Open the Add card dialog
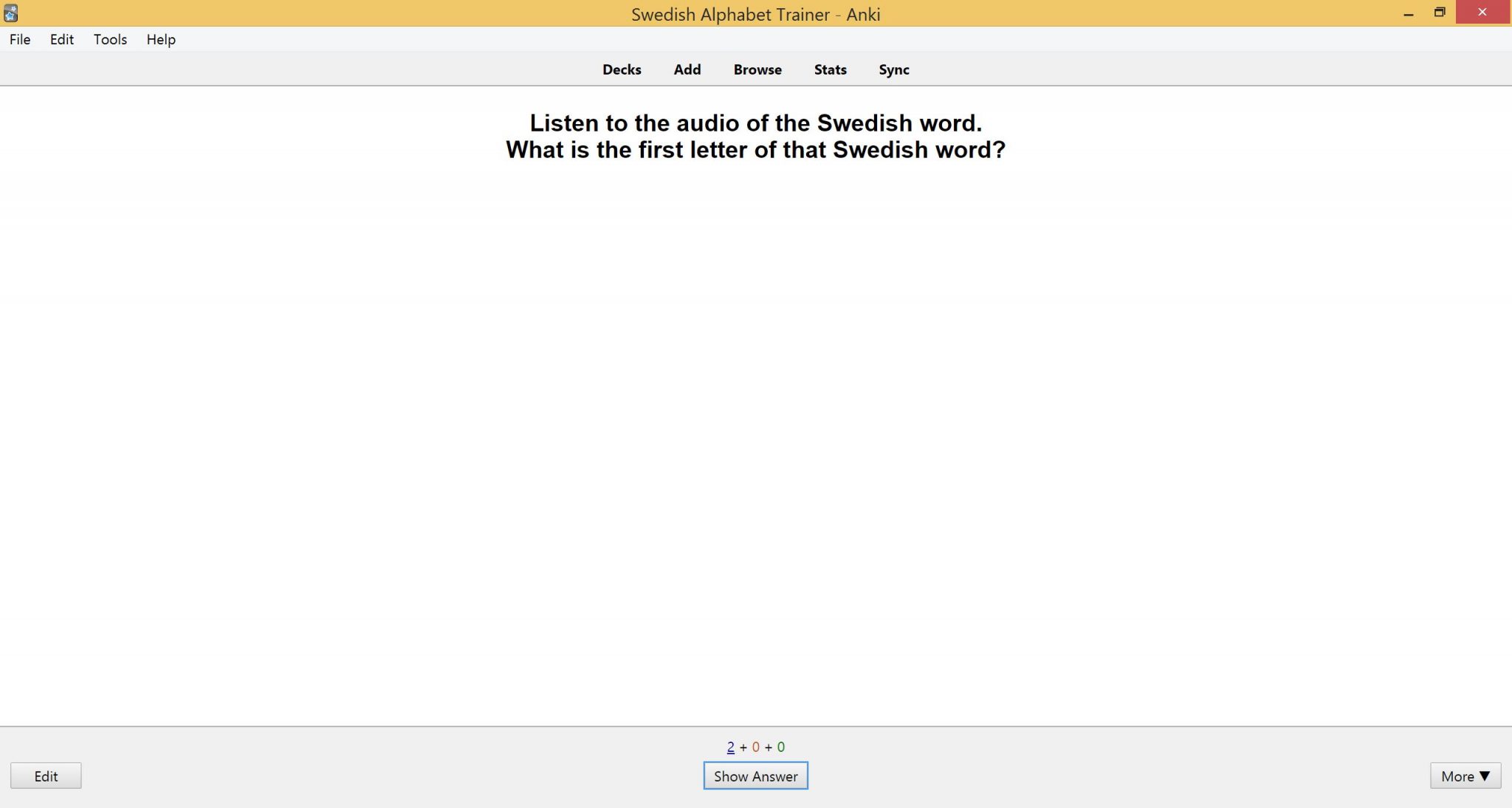 (687, 69)
